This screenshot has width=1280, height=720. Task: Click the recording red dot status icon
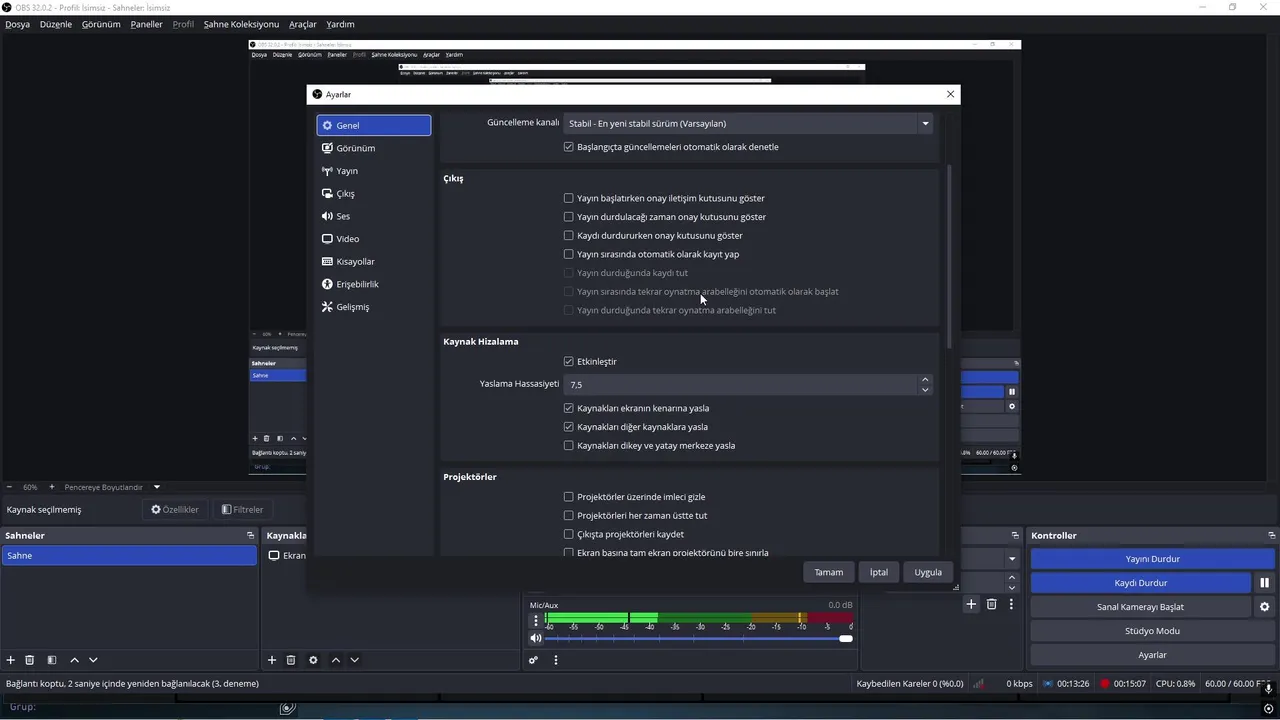click(x=1105, y=684)
